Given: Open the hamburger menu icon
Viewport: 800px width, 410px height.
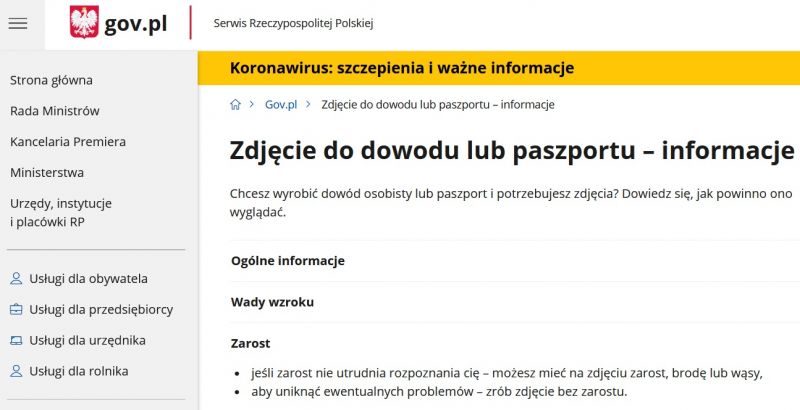Looking at the screenshot, I should point(18,23).
